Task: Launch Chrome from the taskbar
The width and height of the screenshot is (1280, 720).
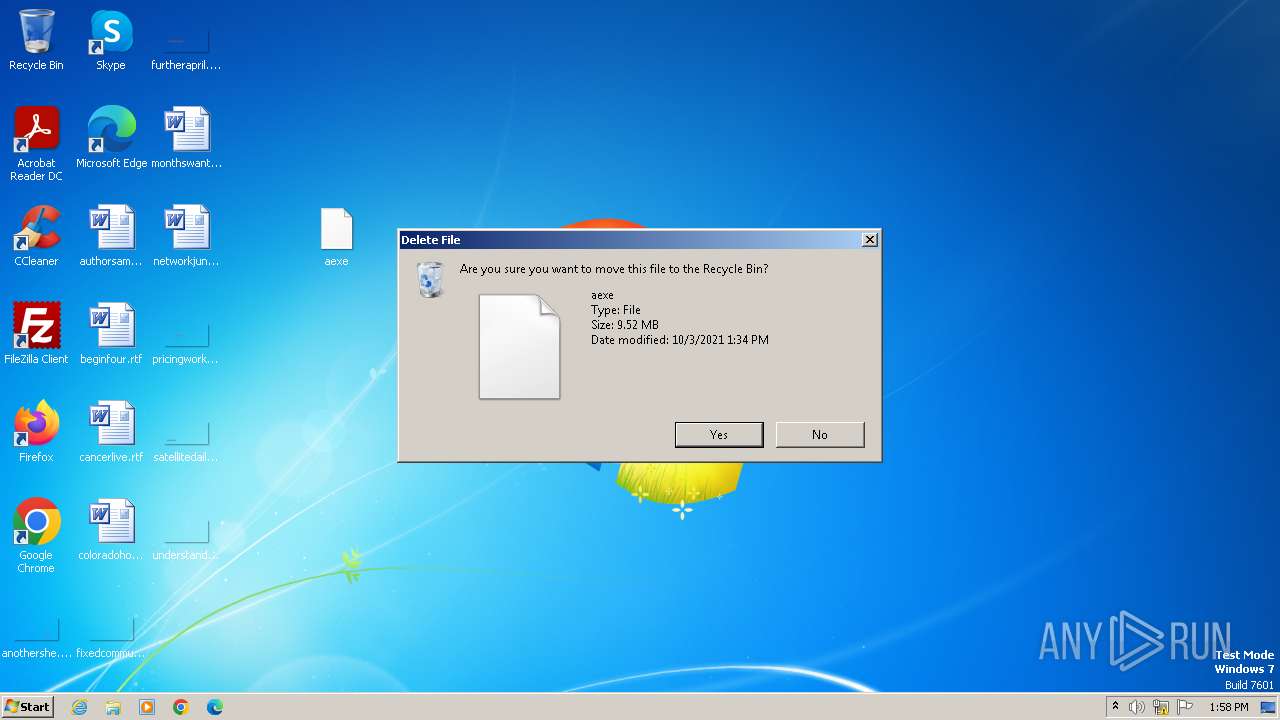Action: (181, 707)
